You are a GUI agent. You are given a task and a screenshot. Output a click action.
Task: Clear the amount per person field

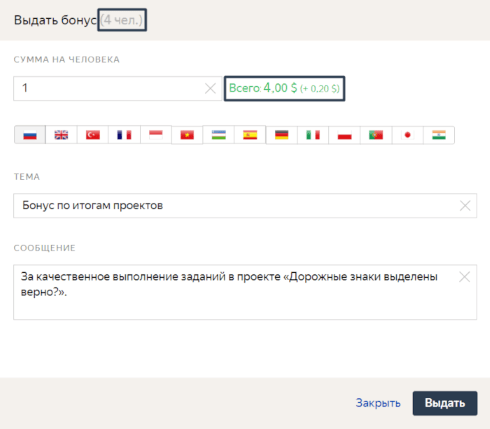click(210, 88)
